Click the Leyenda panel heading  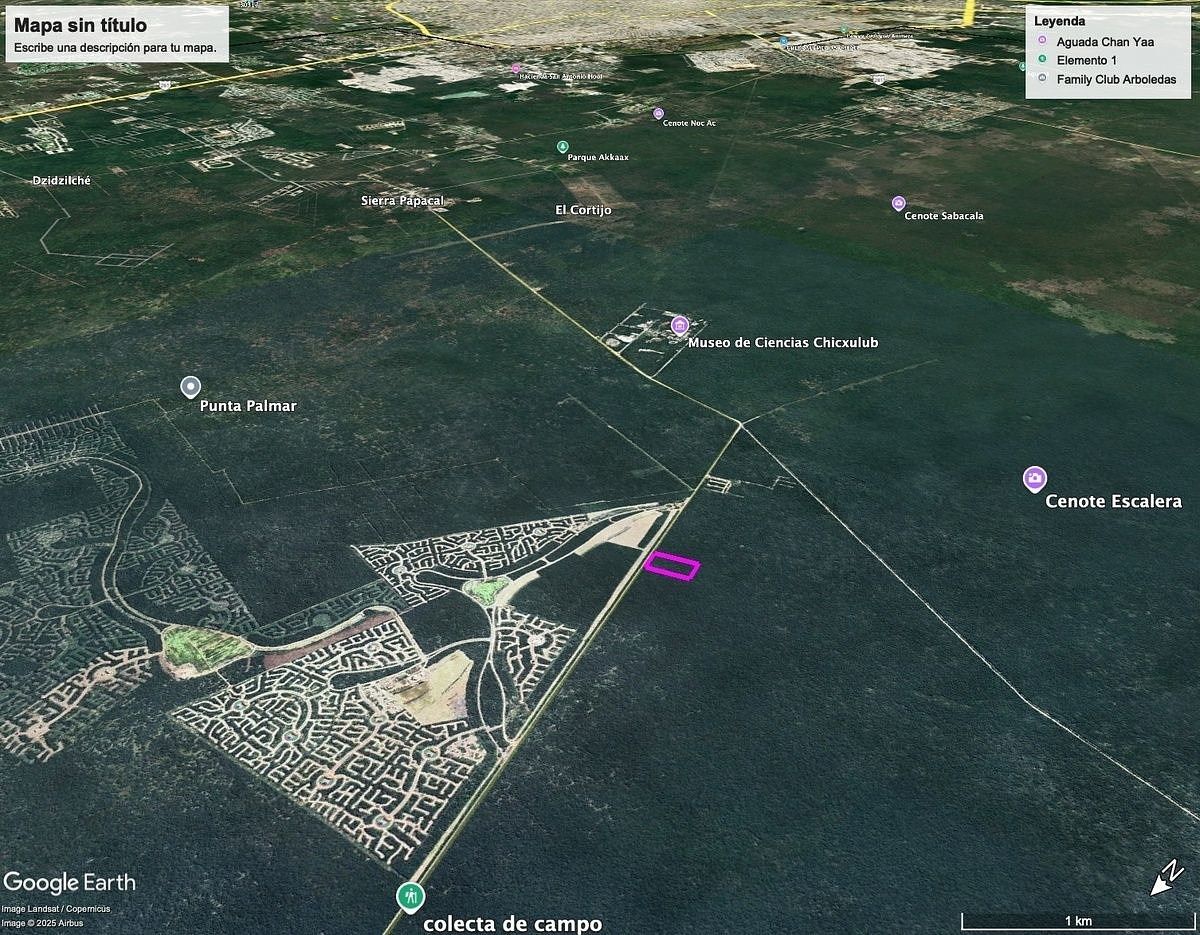pos(1059,20)
